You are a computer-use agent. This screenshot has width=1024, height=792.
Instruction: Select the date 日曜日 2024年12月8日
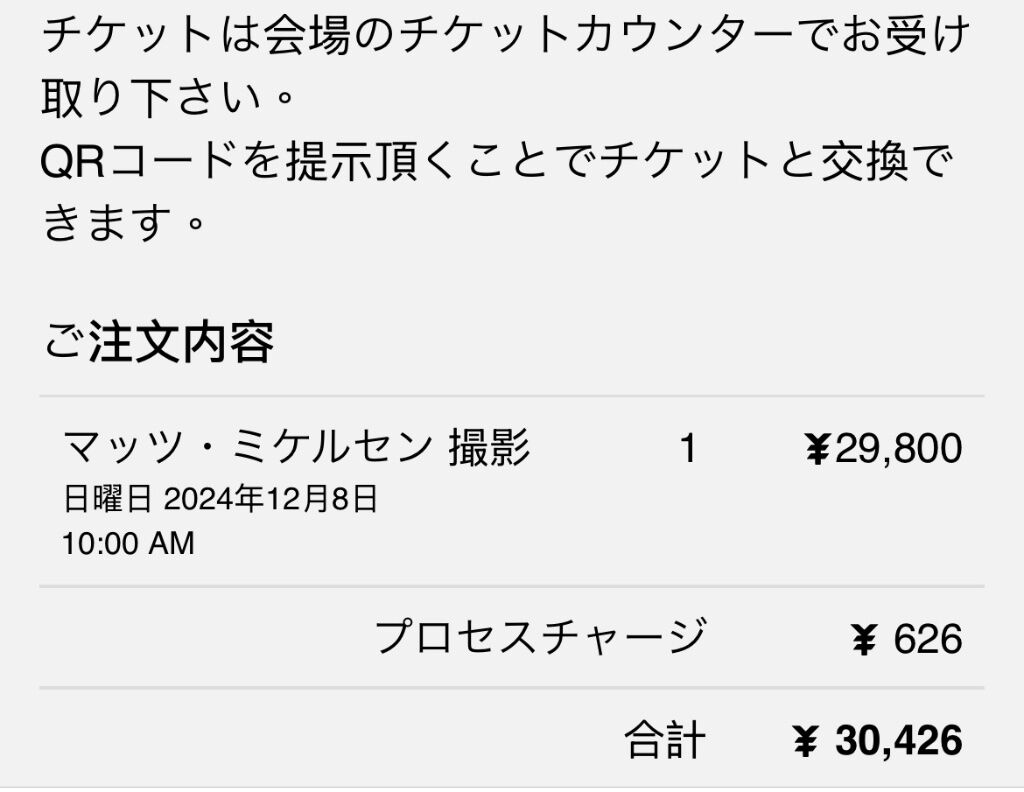tap(221, 499)
